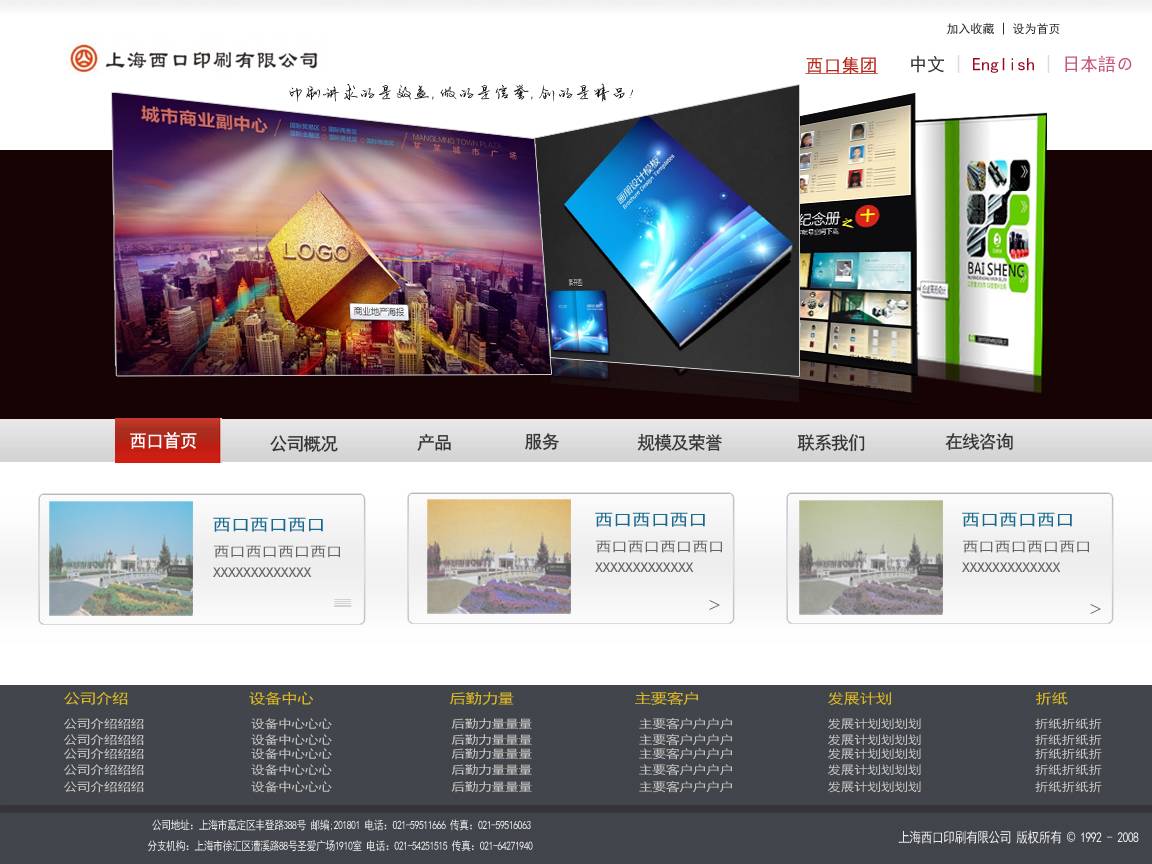Click the 加入收藏 link
The height and width of the screenshot is (864, 1152).
(x=970, y=29)
